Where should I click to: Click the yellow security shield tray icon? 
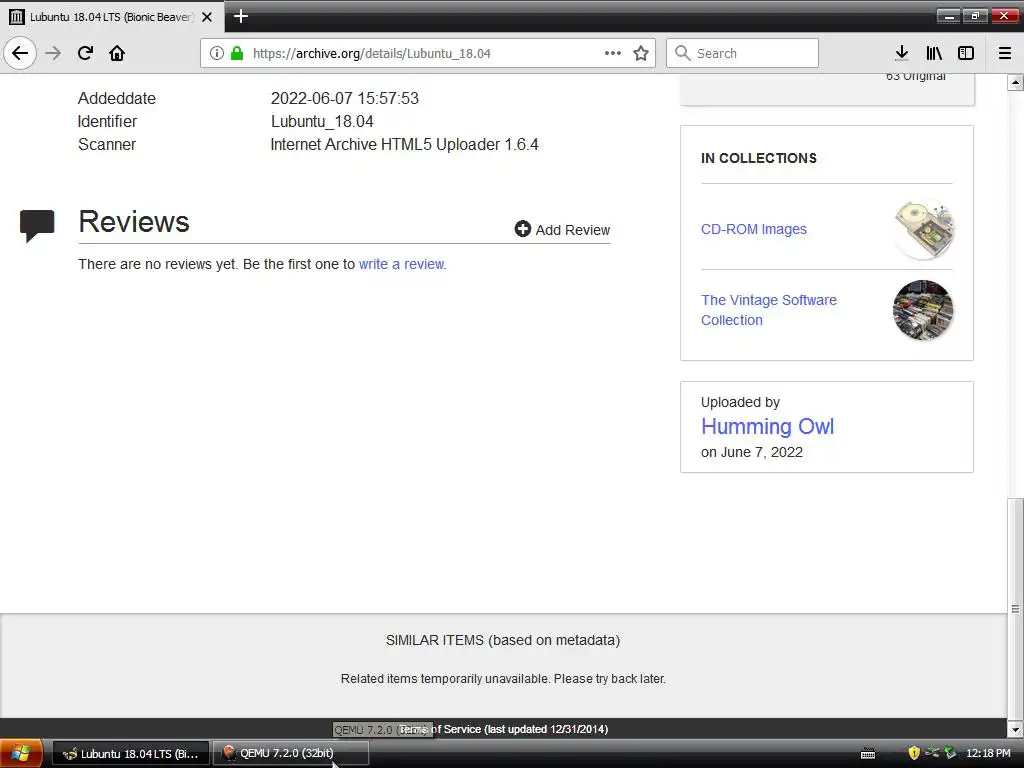(x=914, y=754)
